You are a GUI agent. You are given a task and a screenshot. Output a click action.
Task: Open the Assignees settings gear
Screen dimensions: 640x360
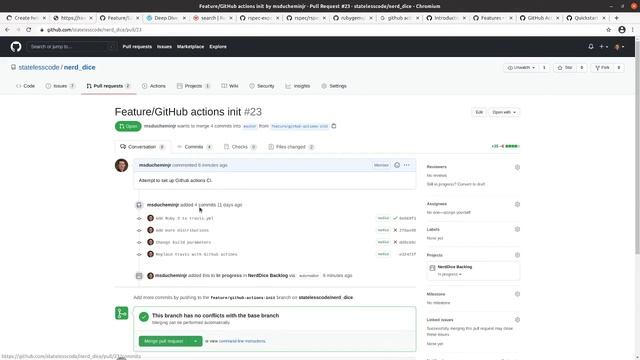click(x=517, y=204)
